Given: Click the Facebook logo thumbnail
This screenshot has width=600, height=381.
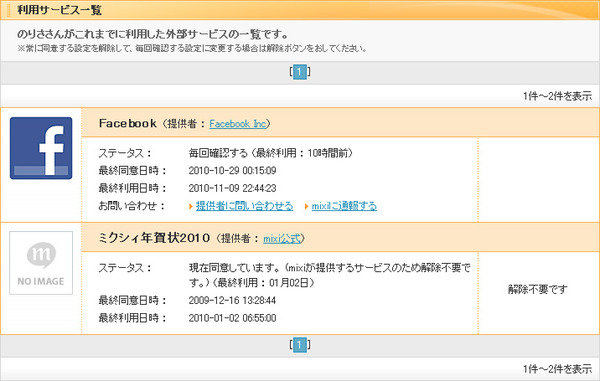Looking at the screenshot, I should coord(41,148).
